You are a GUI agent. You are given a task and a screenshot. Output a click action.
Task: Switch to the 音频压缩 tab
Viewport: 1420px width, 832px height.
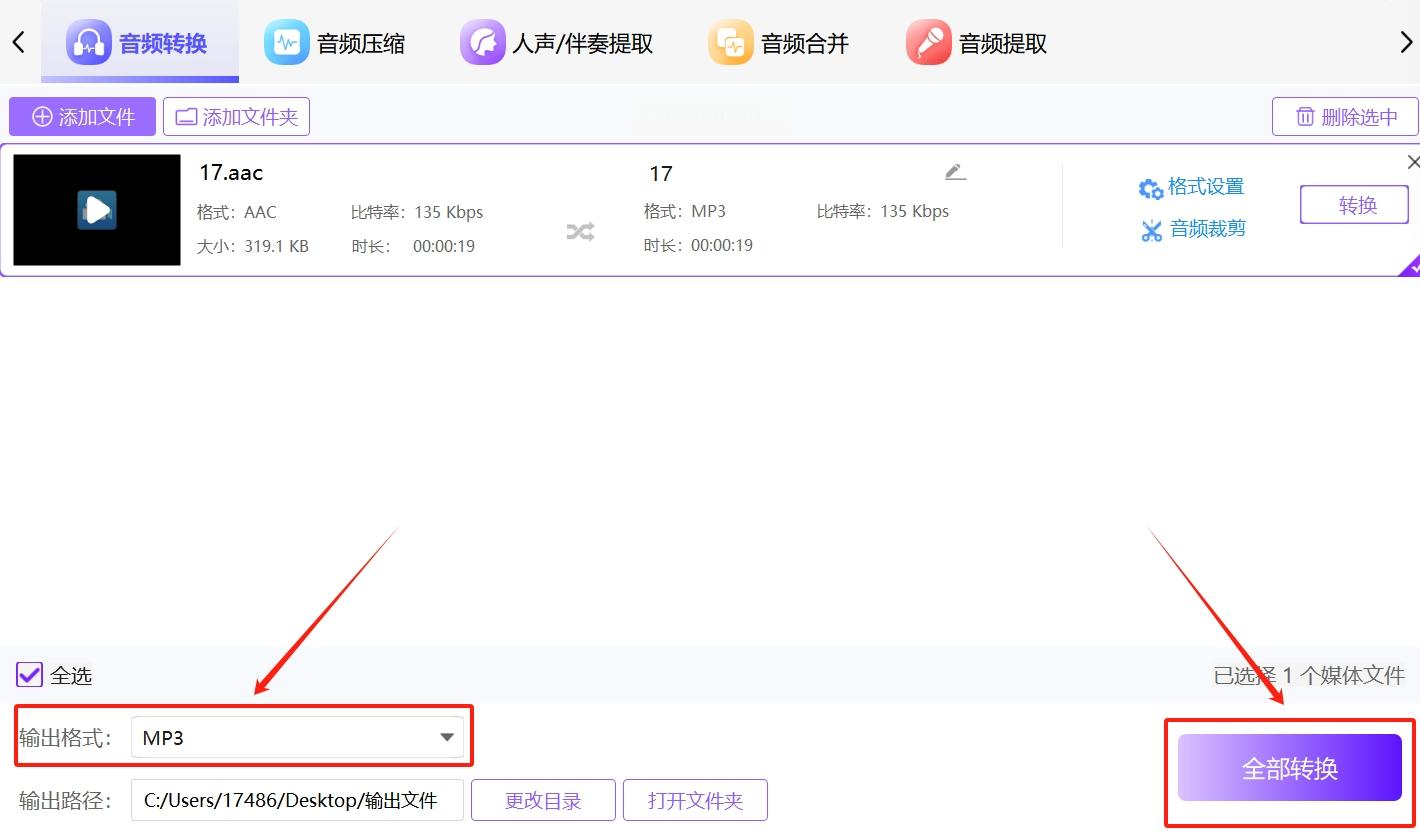pos(335,43)
